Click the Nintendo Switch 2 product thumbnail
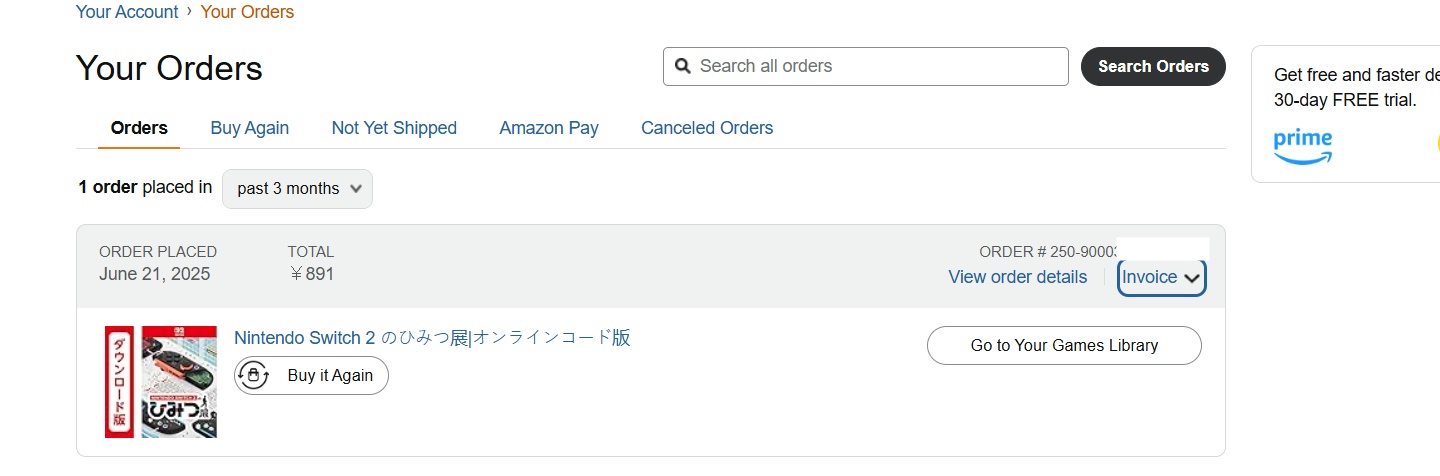Viewport: 1440px width, 476px height. point(161,382)
